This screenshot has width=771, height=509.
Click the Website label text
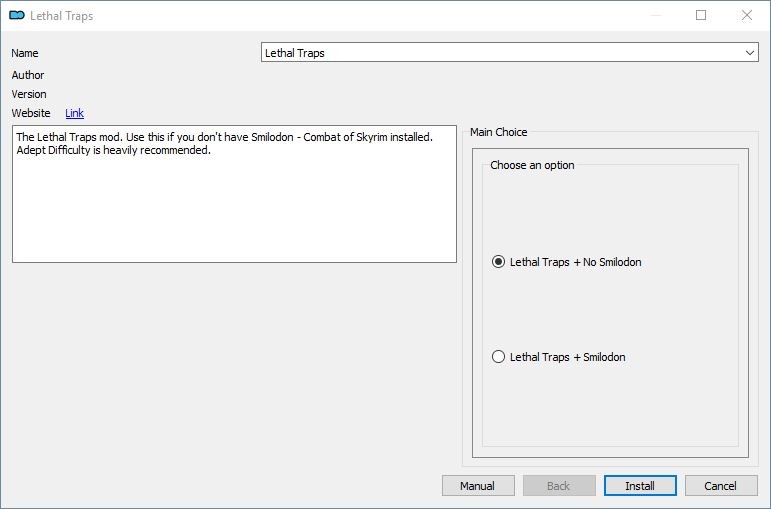click(x=31, y=113)
